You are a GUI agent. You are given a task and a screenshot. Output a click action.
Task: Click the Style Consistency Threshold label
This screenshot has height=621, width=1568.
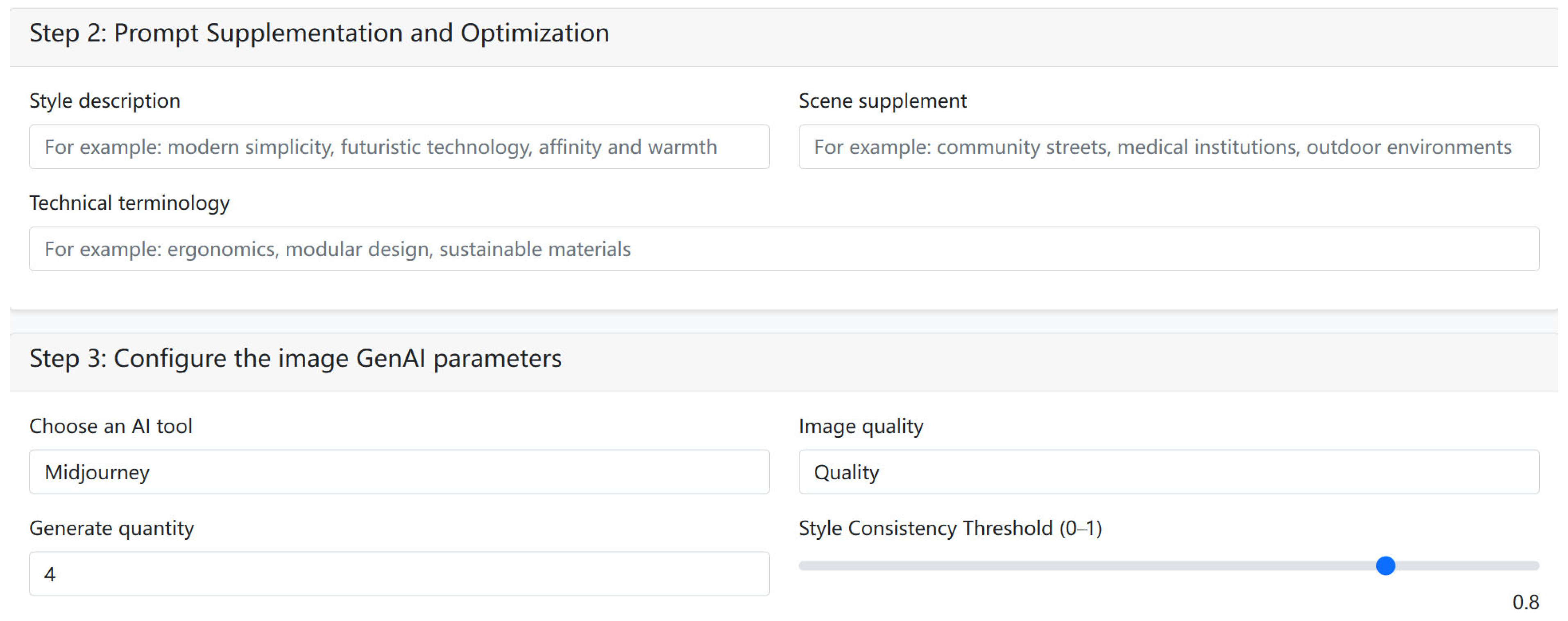pyautogui.click(x=950, y=528)
